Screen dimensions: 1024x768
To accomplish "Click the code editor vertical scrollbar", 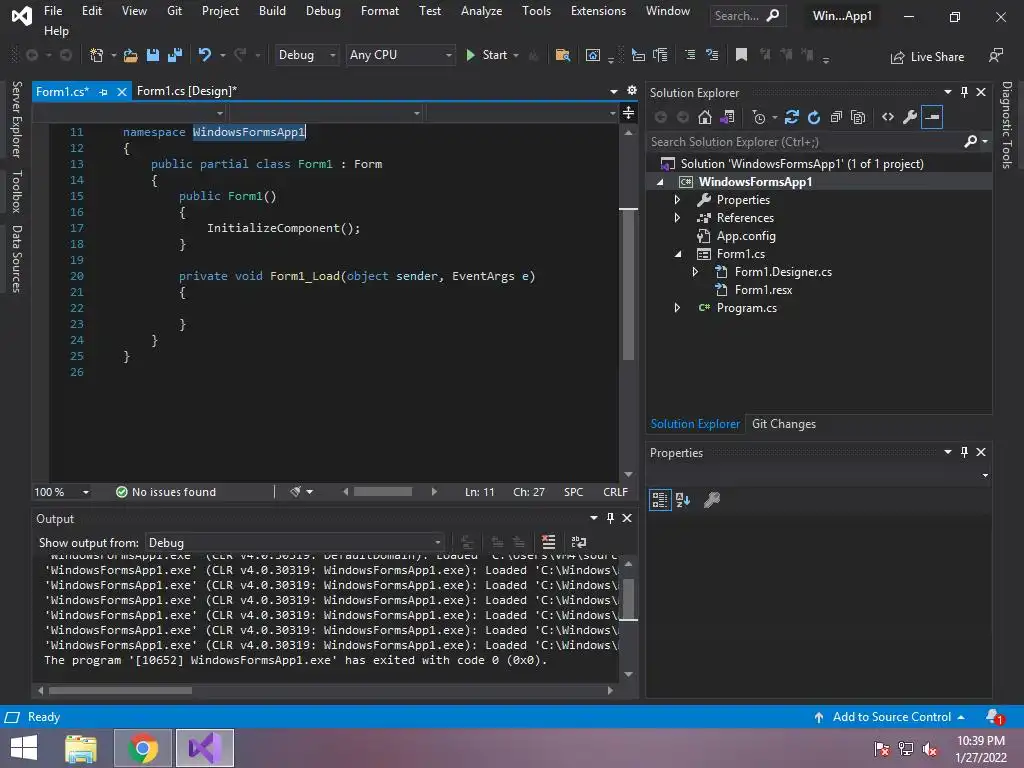I will [x=628, y=285].
